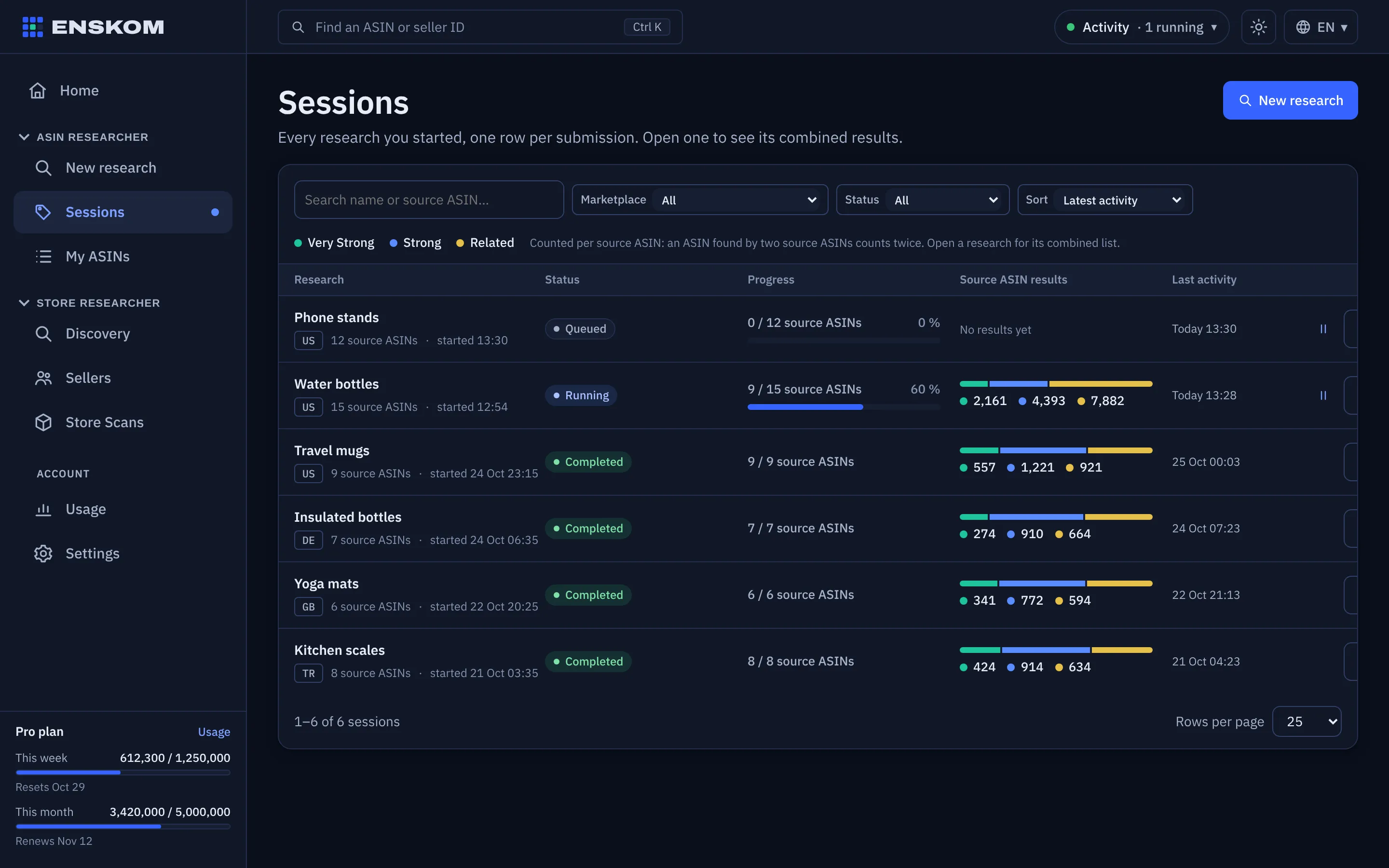Click the DE marketplace tag

click(308, 540)
